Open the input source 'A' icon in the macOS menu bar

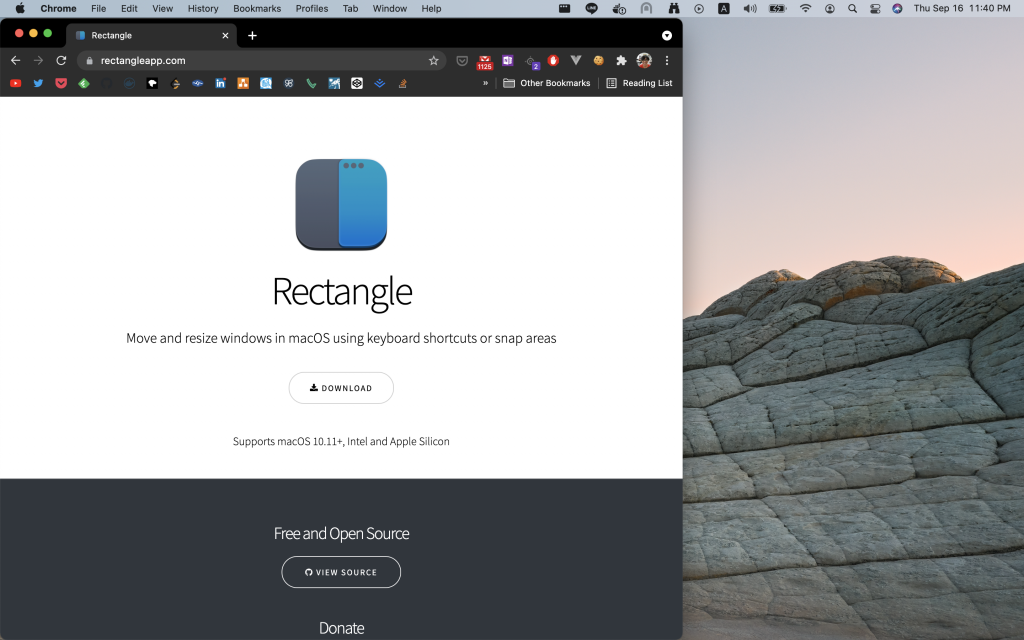tap(724, 8)
